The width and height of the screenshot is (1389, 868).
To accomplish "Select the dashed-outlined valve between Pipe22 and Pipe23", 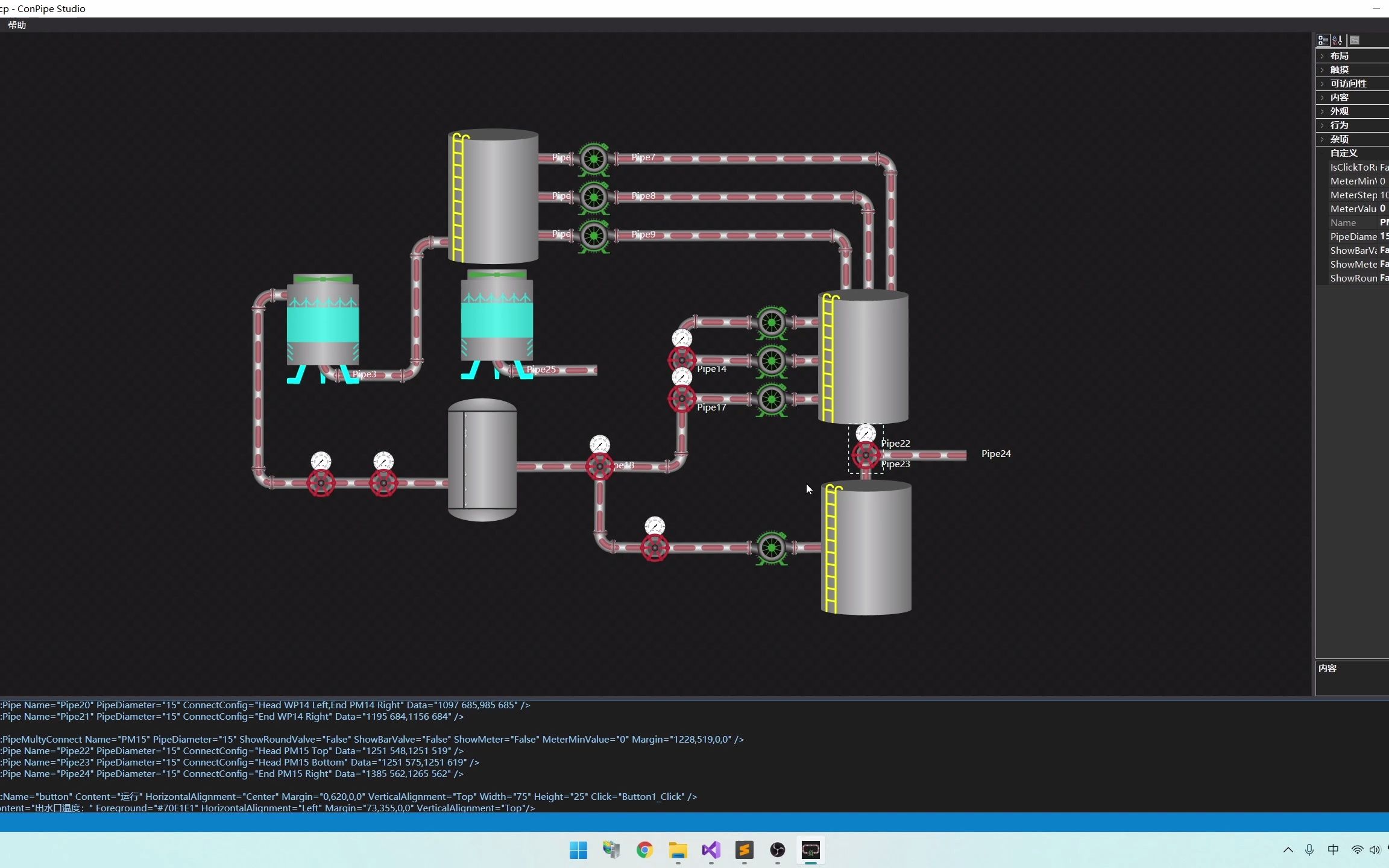I will pos(866,455).
